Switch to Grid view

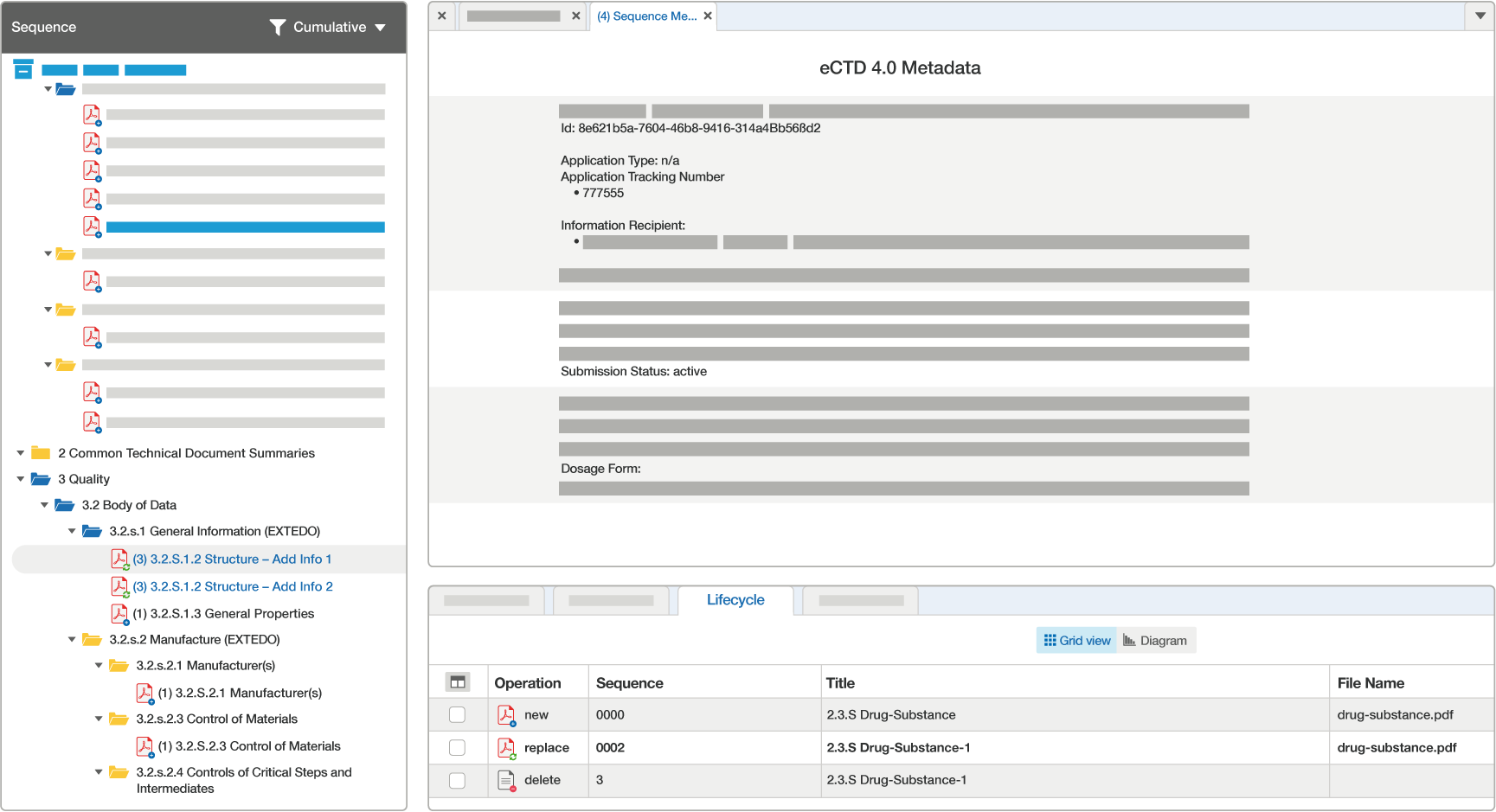pos(1077,641)
